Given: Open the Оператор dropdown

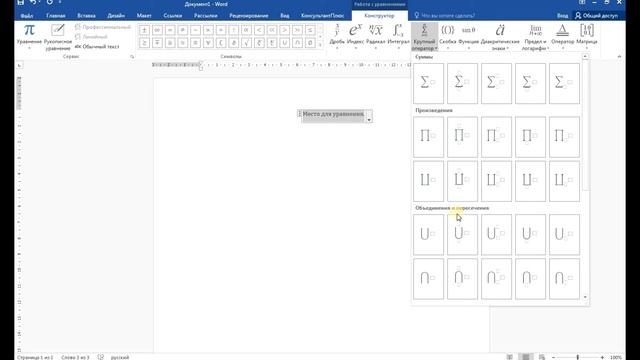Looking at the screenshot, I should tap(562, 36).
